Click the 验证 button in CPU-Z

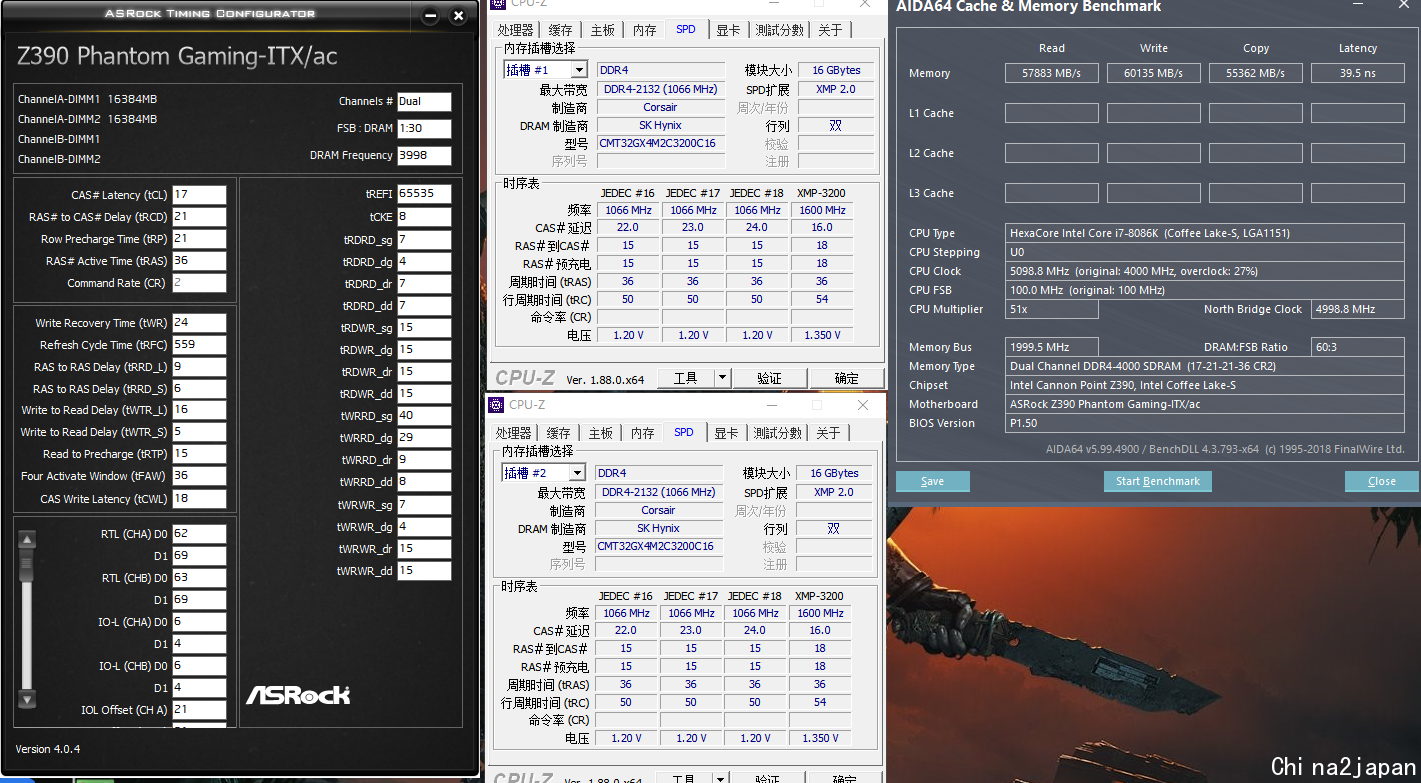[x=769, y=378]
